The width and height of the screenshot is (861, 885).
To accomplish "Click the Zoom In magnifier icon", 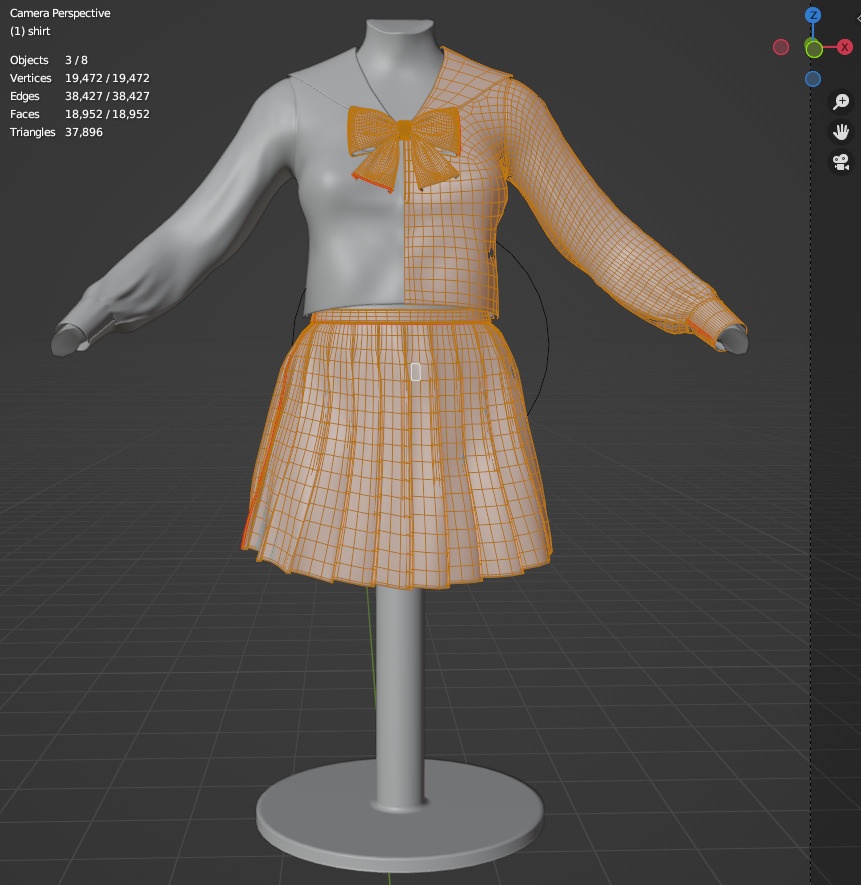I will tap(840, 100).
